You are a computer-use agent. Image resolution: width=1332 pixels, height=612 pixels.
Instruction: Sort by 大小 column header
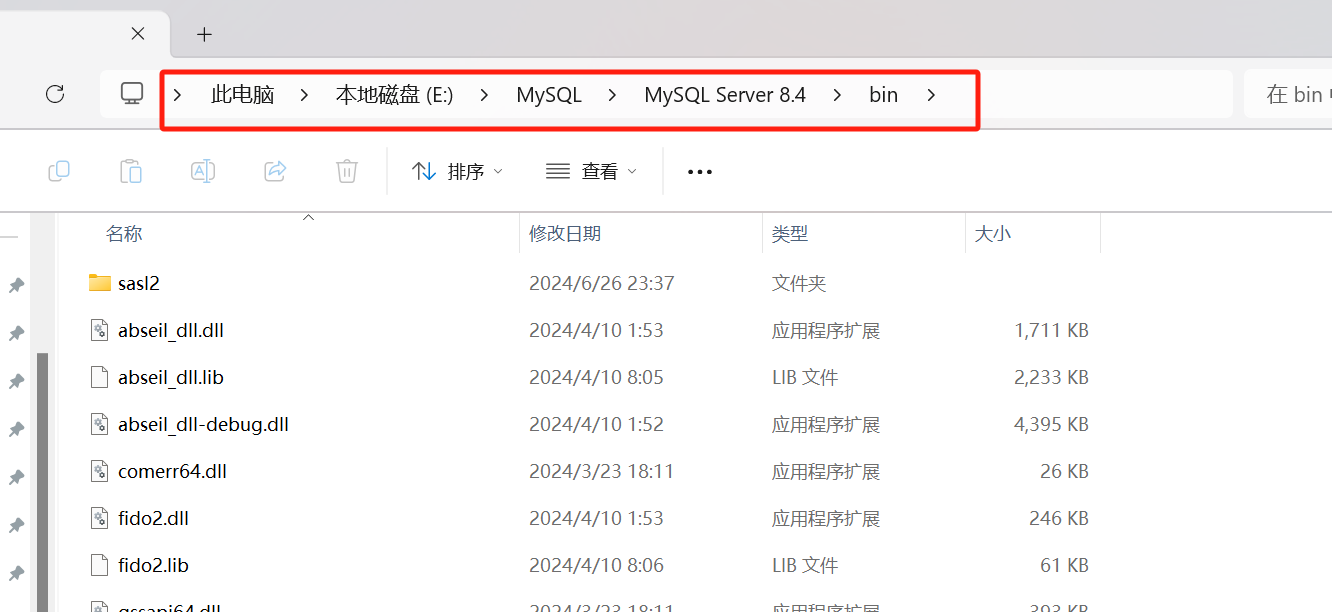click(993, 233)
